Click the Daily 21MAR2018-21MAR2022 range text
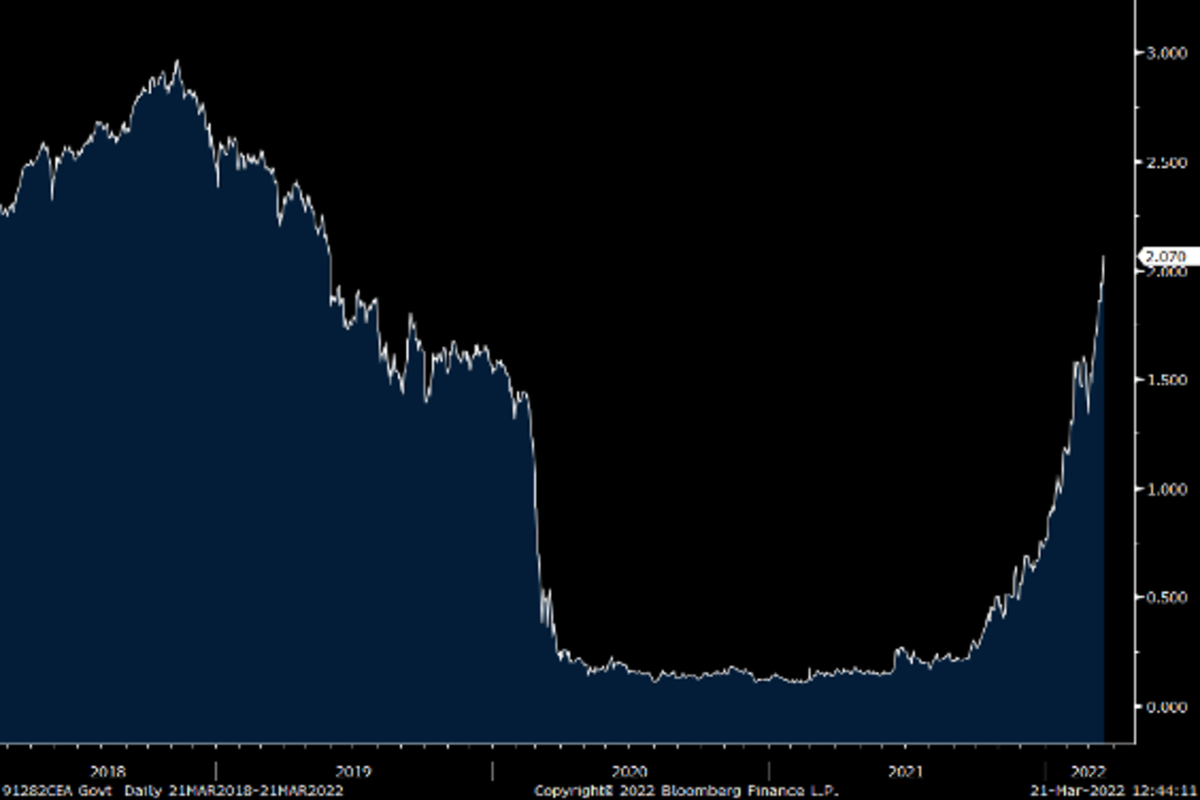Viewport: 1200px width, 800px height. pyautogui.click(x=233, y=790)
